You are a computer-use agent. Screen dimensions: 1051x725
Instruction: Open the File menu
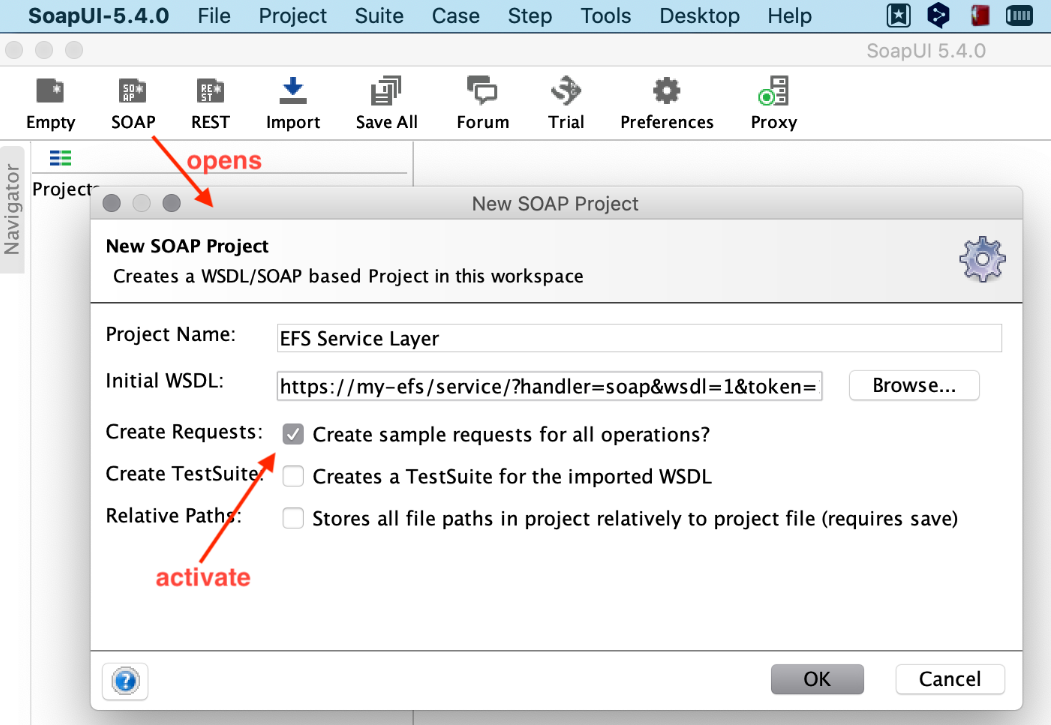[x=214, y=15]
